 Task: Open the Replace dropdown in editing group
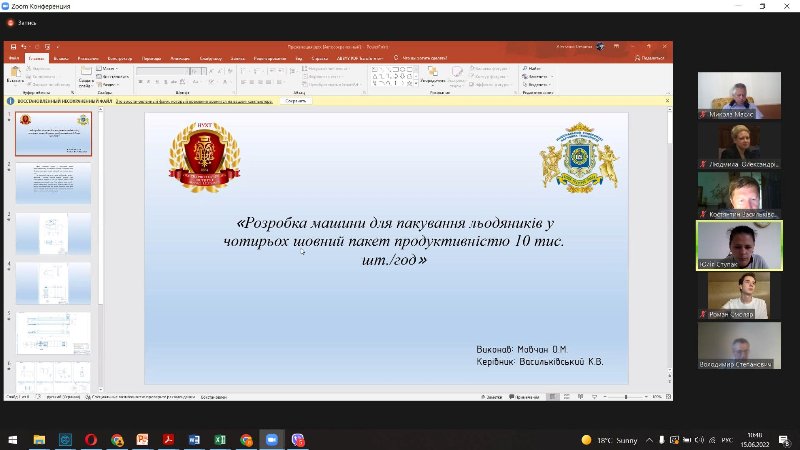[x=537, y=77]
